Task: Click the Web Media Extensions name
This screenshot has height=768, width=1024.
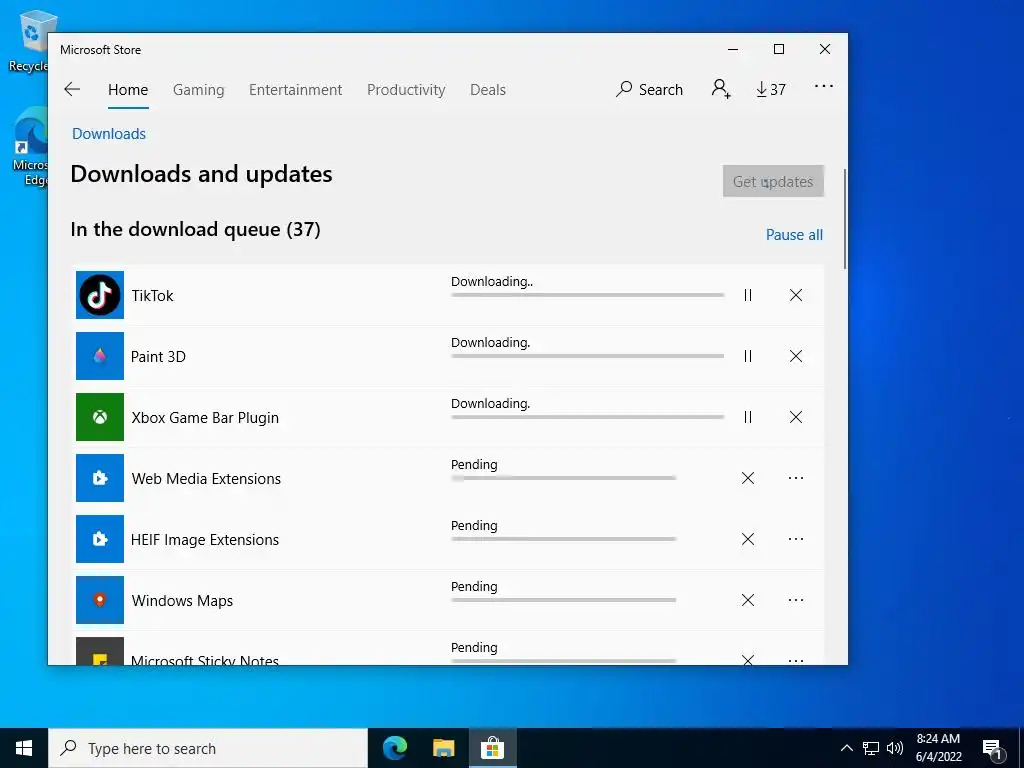Action: (206, 479)
